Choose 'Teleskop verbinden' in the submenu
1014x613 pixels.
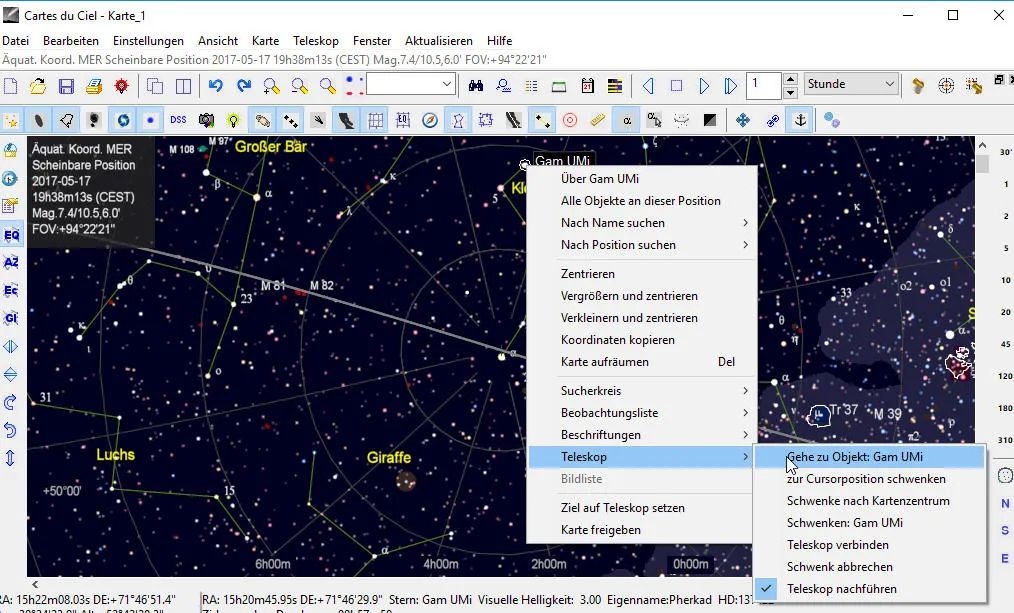pos(837,545)
